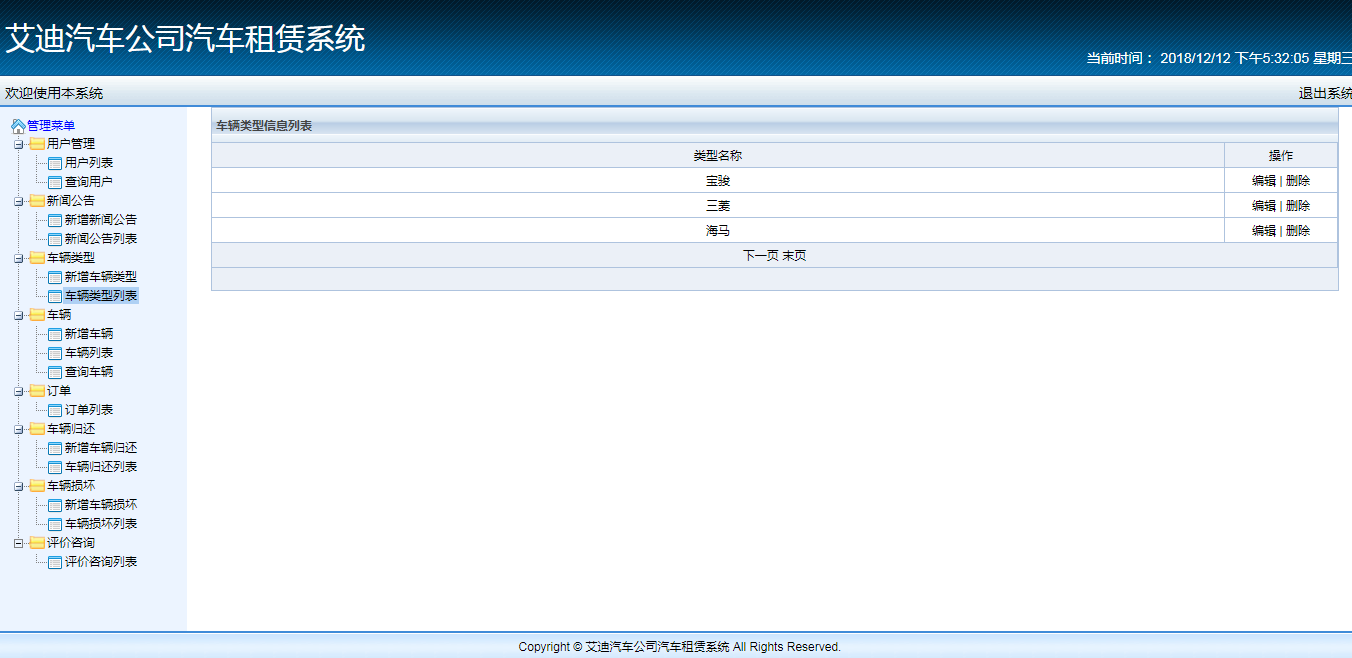Collapse the 车辆 tree node
Image resolution: width=1352 pixels, height=658 pixels.
pos(19,316)
